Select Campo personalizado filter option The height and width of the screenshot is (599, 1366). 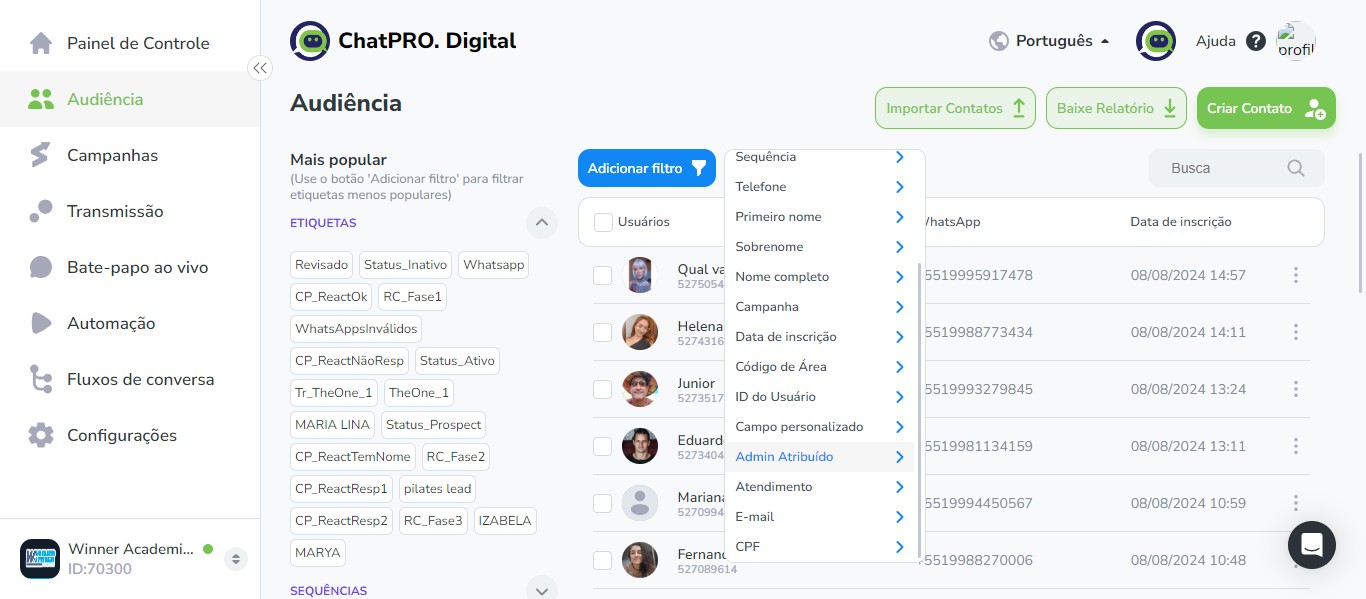click(819, 427)
